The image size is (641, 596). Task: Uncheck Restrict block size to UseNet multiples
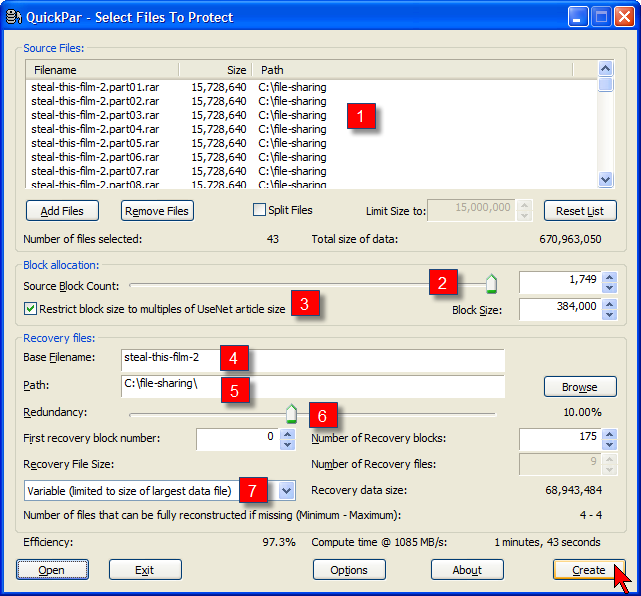click(x=30, y=309)
